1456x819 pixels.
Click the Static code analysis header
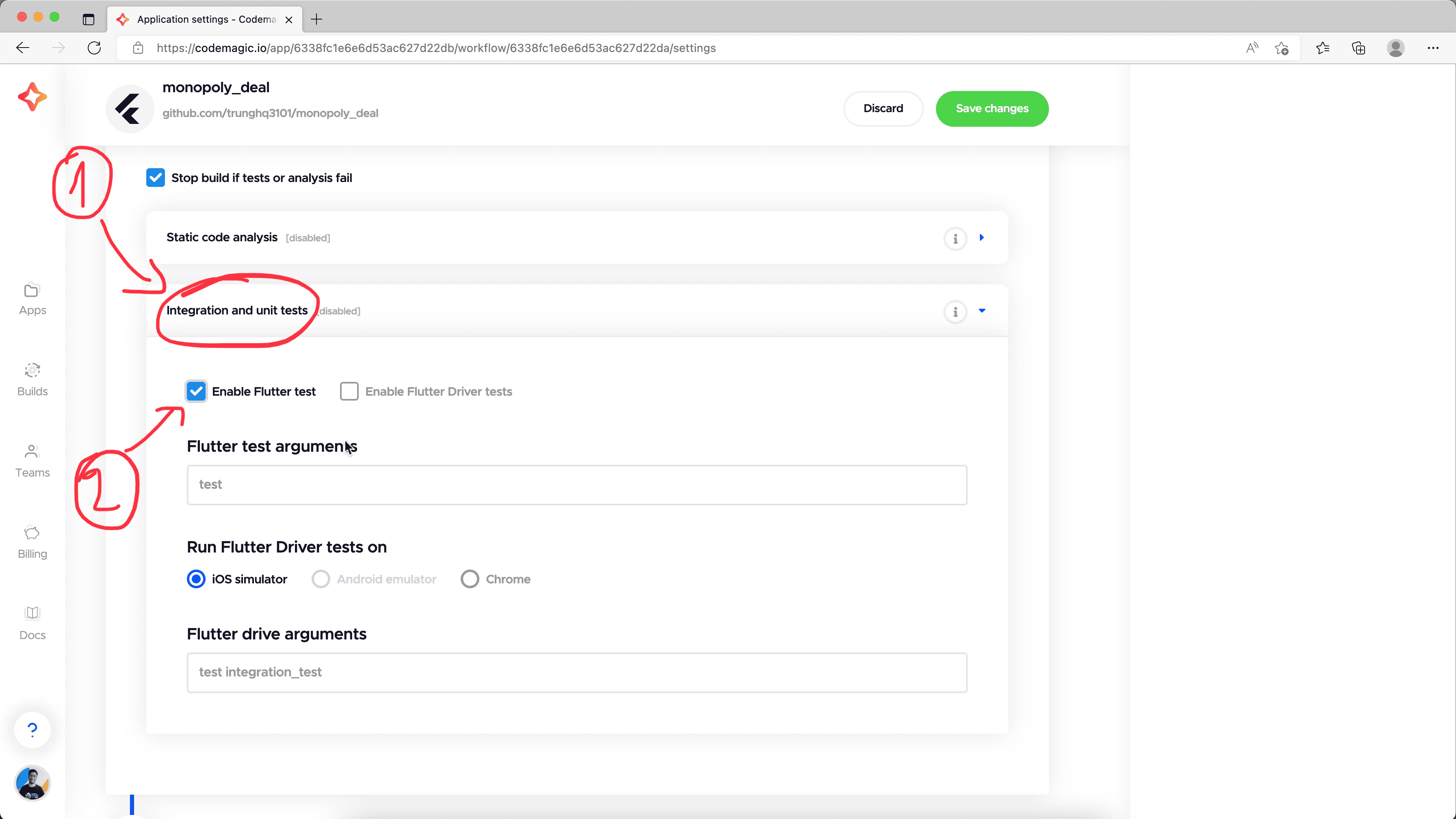coord(576,238)
